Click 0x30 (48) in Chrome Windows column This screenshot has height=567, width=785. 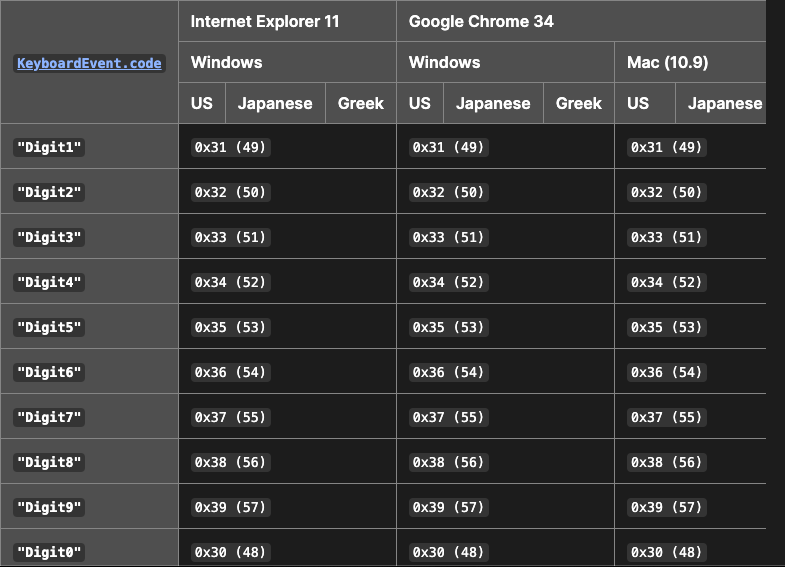(x=449, y=553)
